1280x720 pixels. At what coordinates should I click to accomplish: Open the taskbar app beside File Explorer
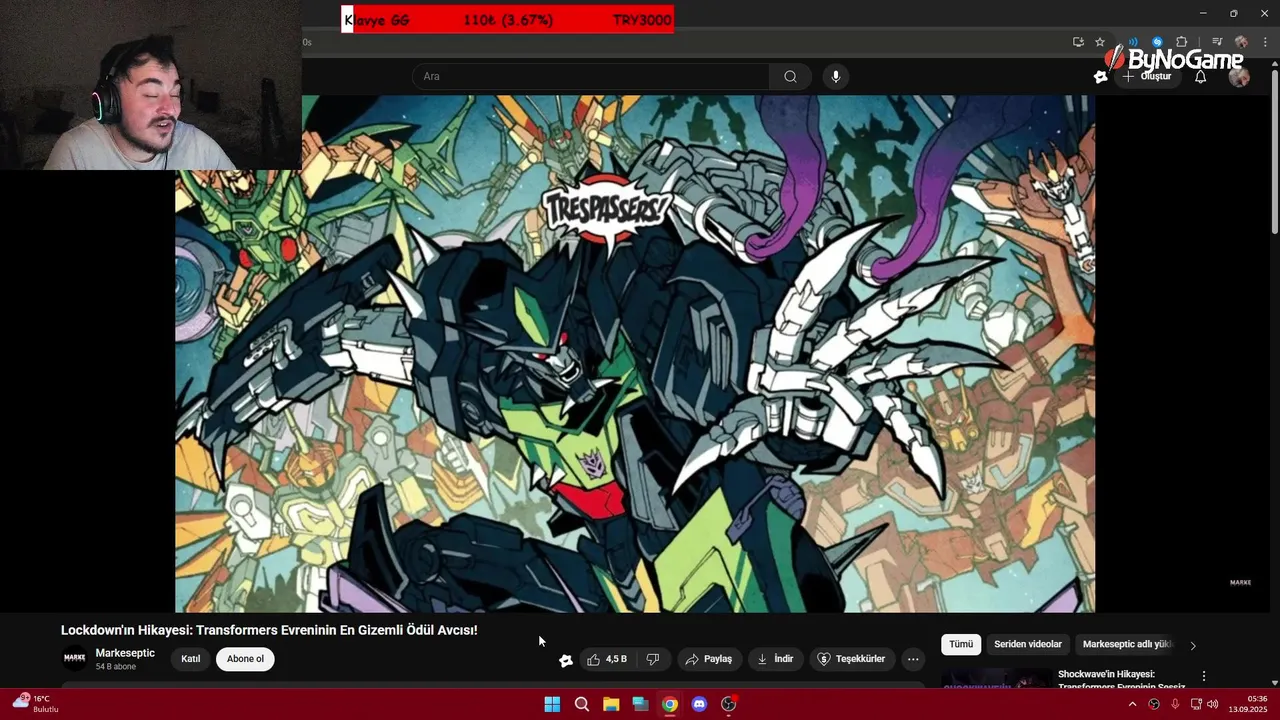click(x=640, y=704)
